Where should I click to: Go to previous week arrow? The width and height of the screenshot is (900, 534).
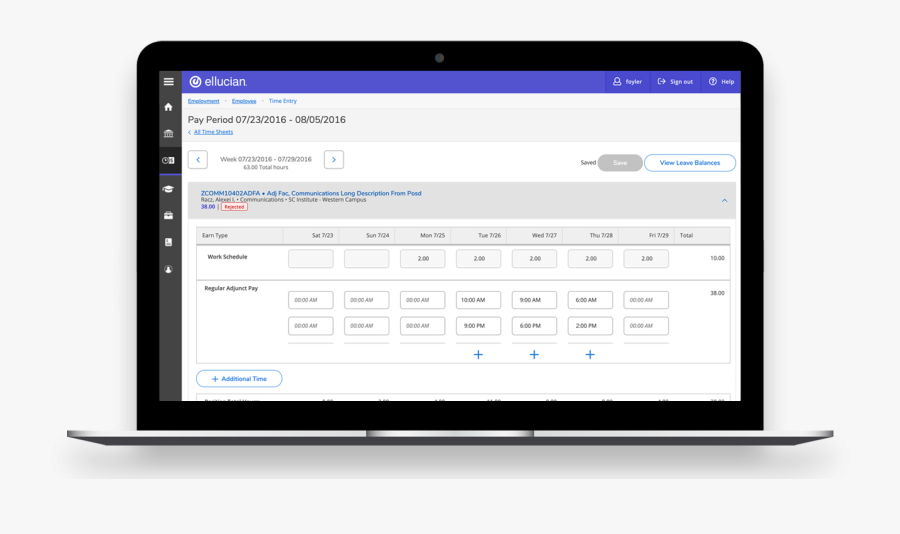pos(198,160)
